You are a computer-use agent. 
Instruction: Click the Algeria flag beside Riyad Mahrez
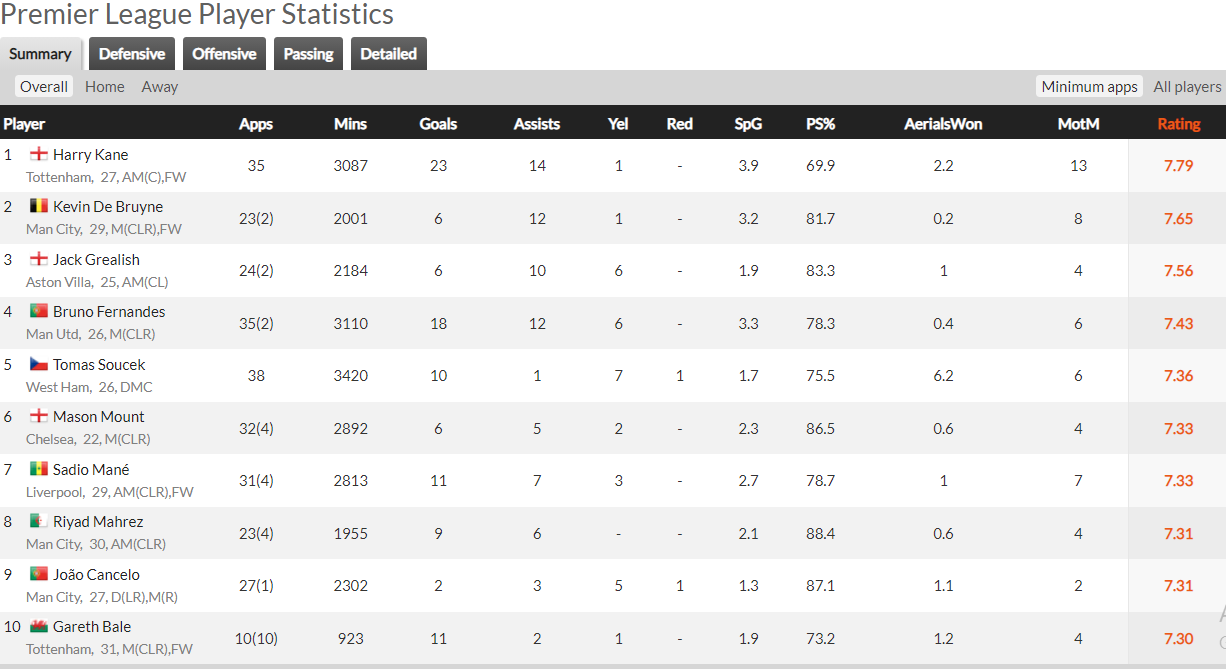[x=39, y=521]
